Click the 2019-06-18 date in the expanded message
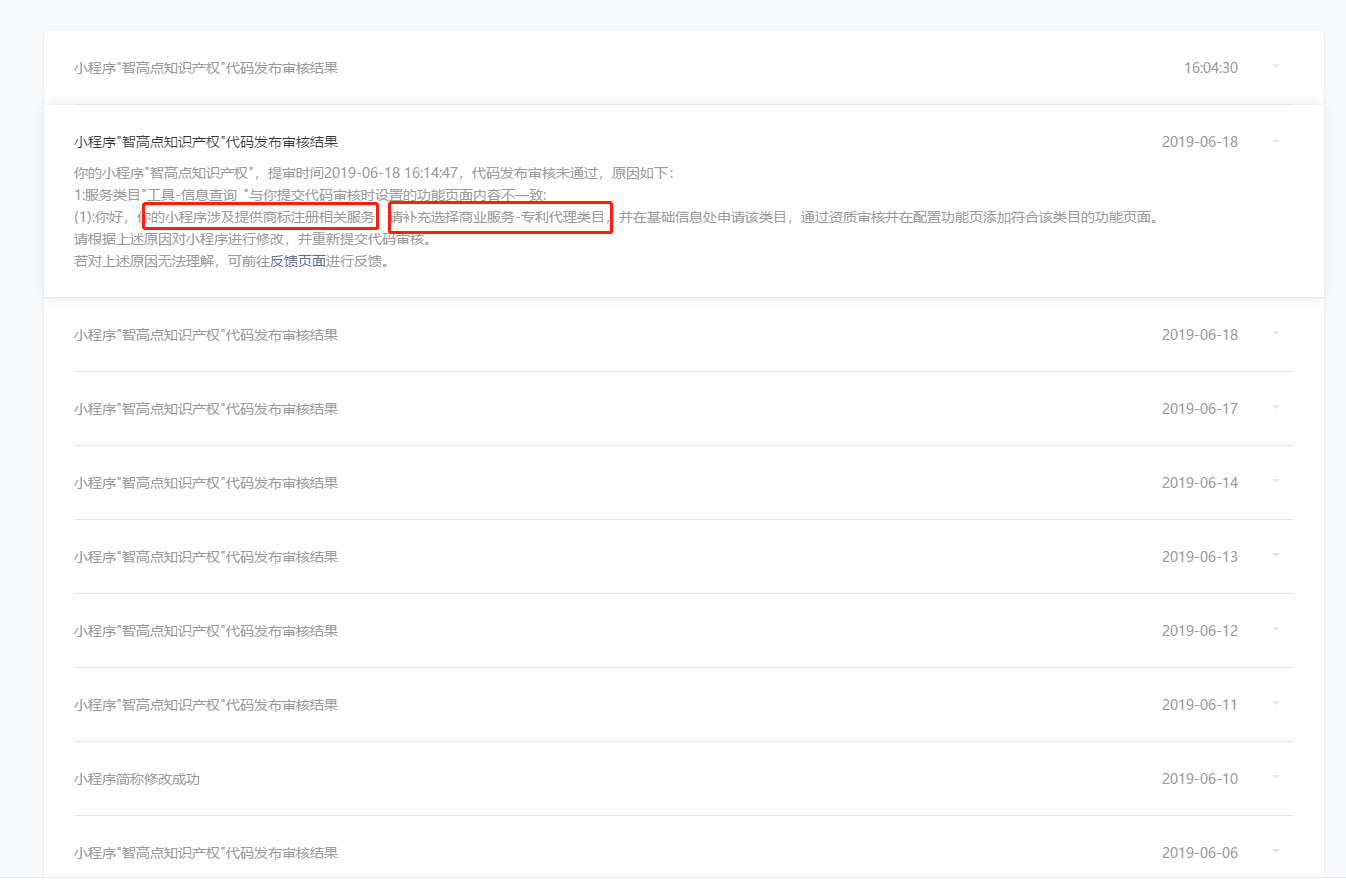This screenshot has width=1346, height=889. 1200,142
